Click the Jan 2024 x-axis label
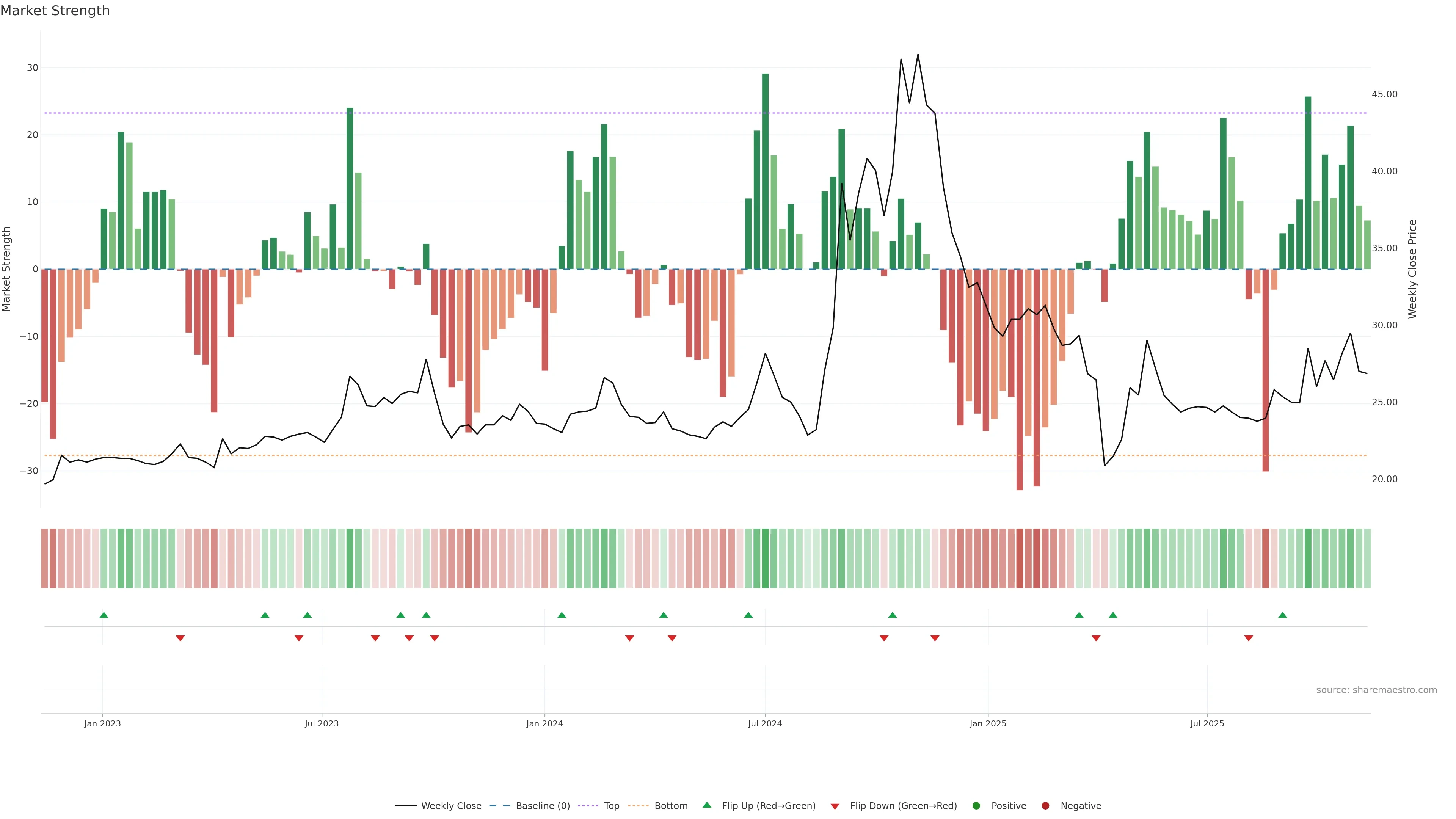This screenshot has width=1456, height=819. (x=544, y=723)
